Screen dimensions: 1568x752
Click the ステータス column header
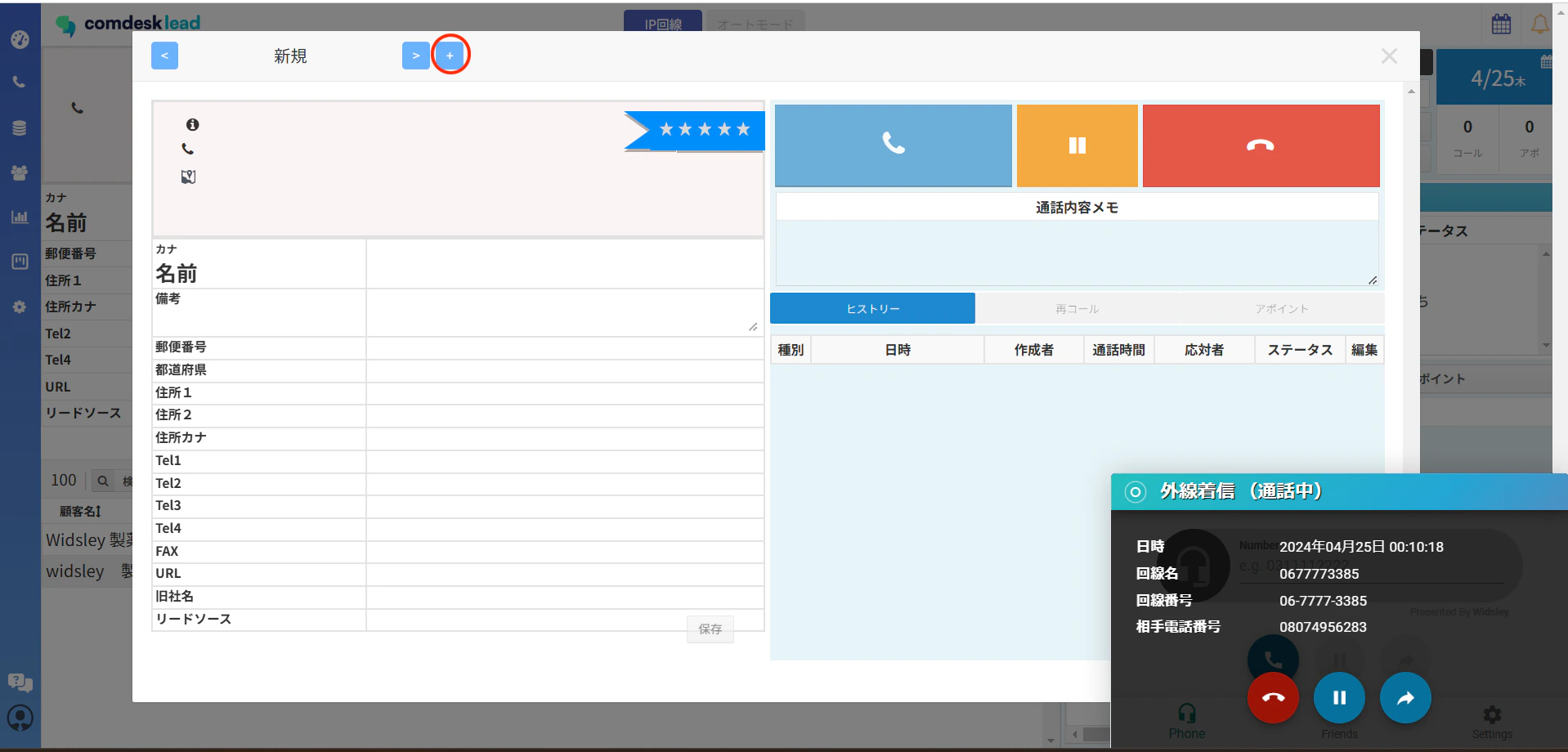pos(1300,350)
